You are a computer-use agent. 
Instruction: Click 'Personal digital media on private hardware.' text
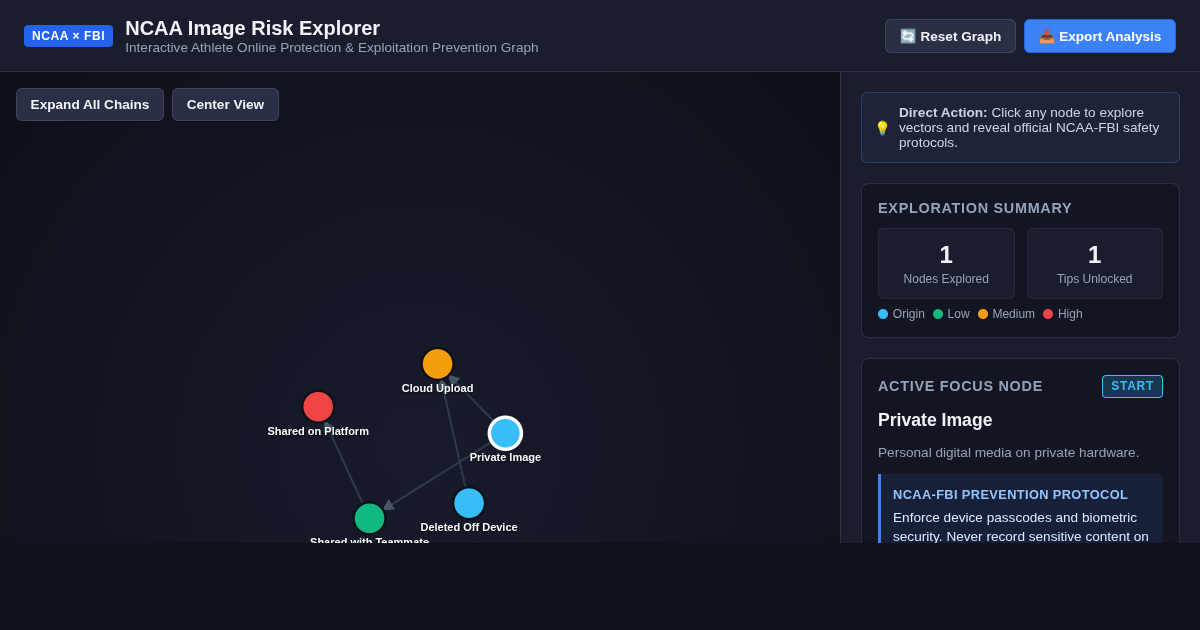pyautogui.click(x=1008, y=452)
